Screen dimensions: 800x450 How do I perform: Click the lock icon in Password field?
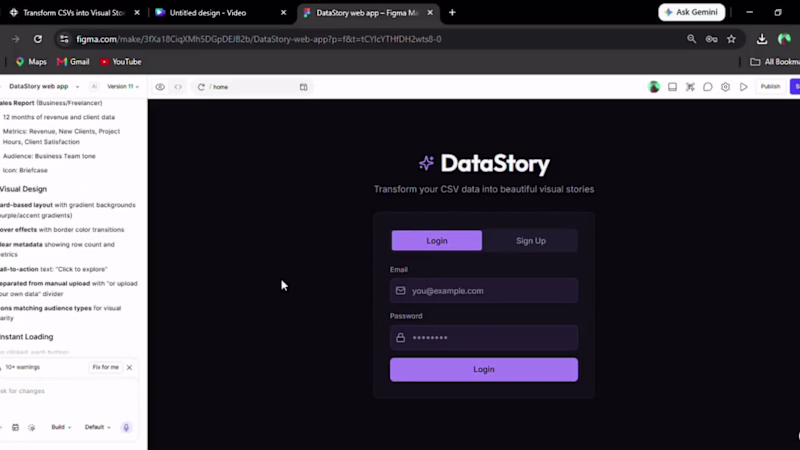pos(401,338)
